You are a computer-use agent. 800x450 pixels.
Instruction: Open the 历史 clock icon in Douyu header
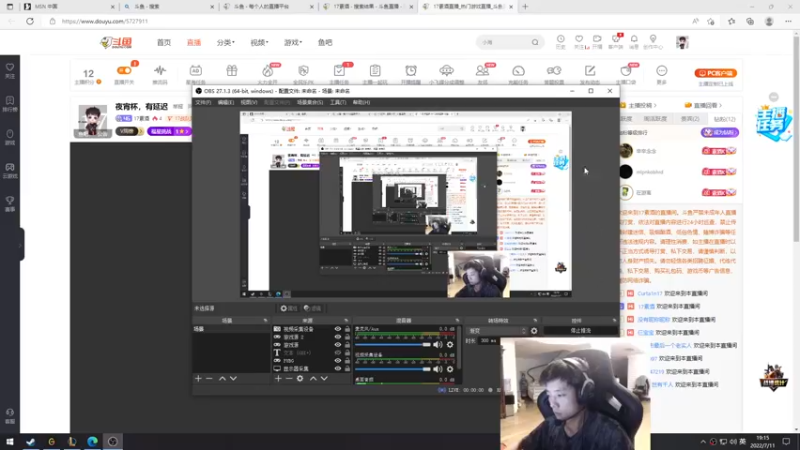[x=561, y=39]
